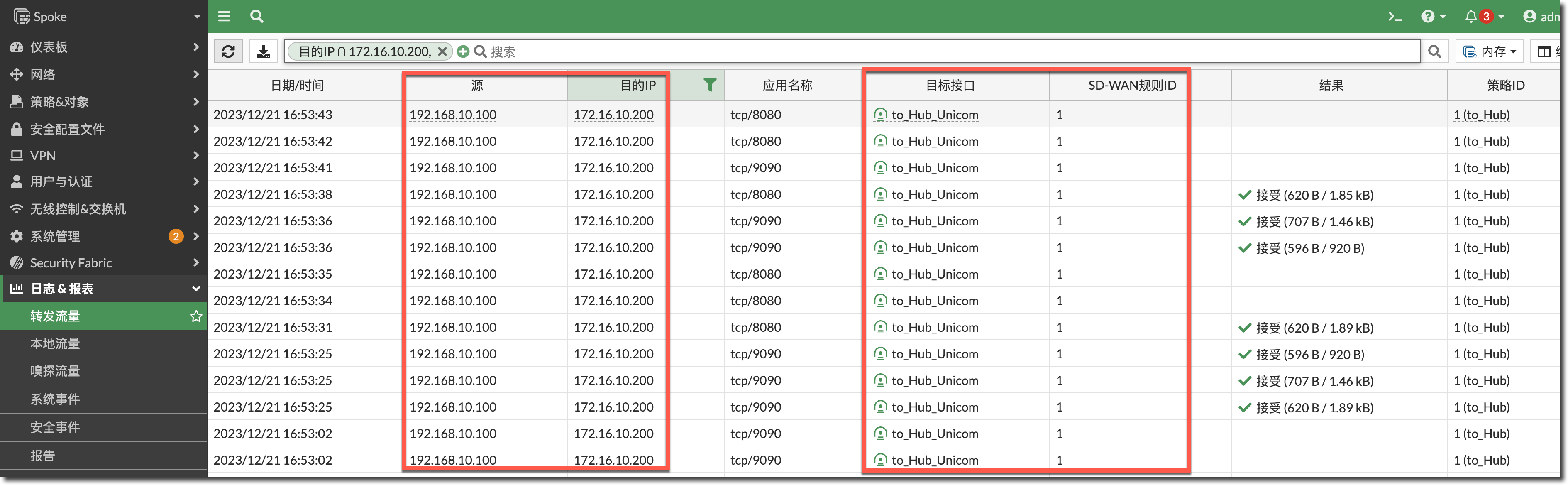Click the 日期/时间 column header
This screenshot has height=485, width=1568.
click(x=297, y=85)
